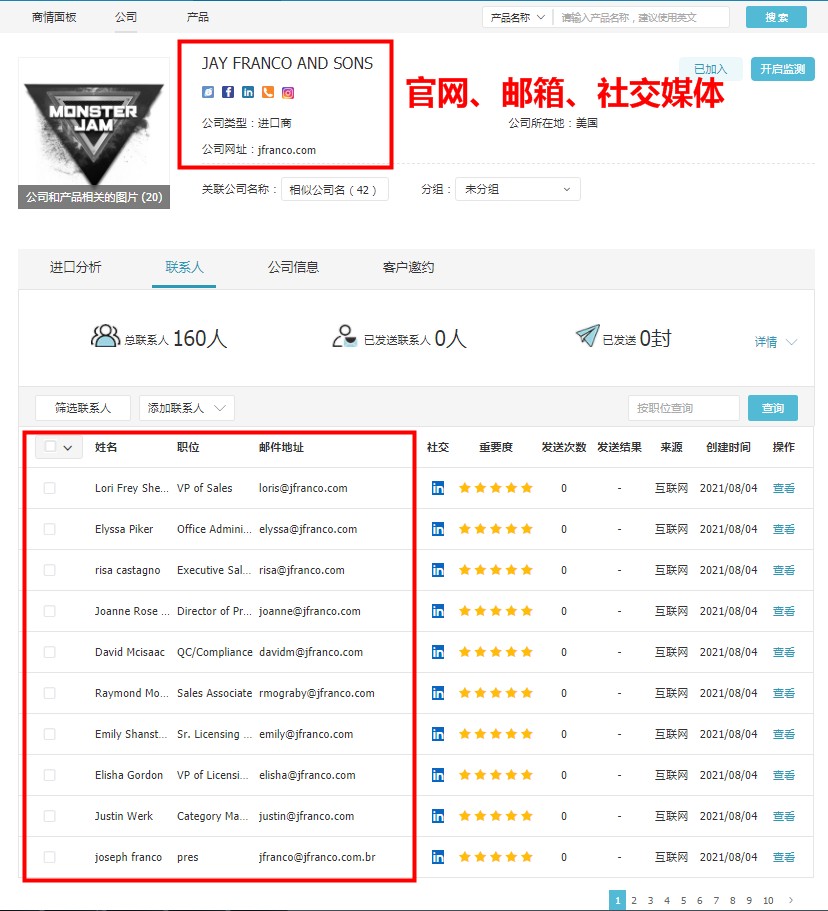Open the company website icon under JAY FRANCO AND SONS
Screen dimensions: 828x911
208,92
